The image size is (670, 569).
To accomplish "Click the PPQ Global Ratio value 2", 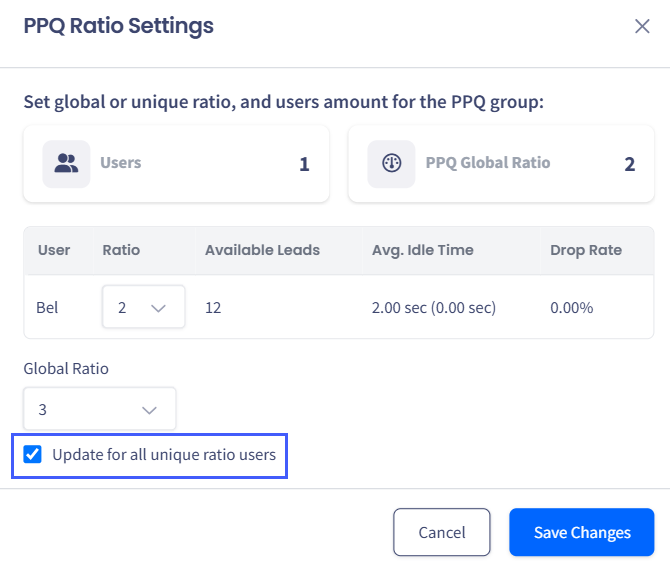I will pyautogui.click(x=629, y=164).
